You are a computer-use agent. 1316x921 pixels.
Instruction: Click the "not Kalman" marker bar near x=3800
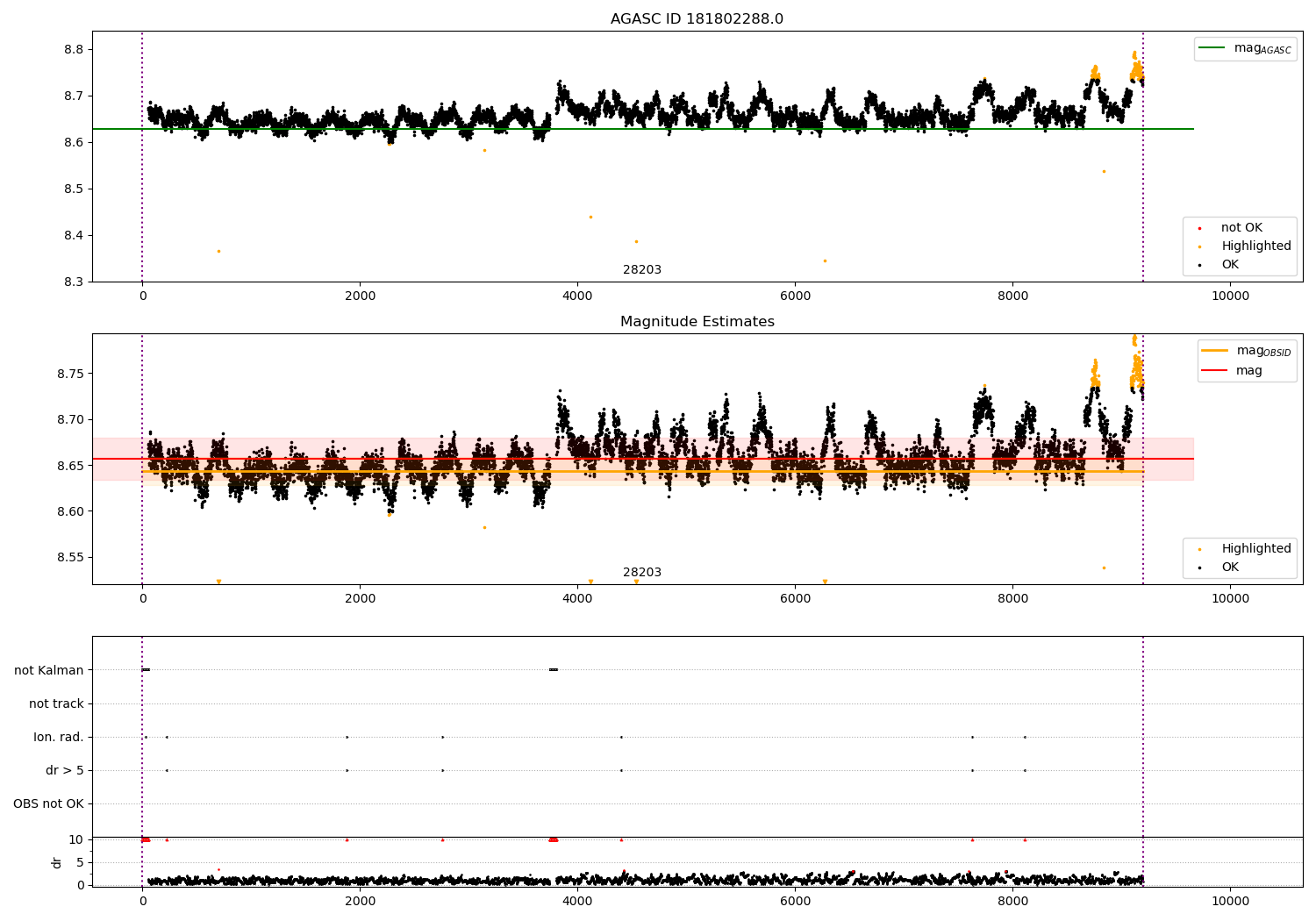tap(553, 670)
